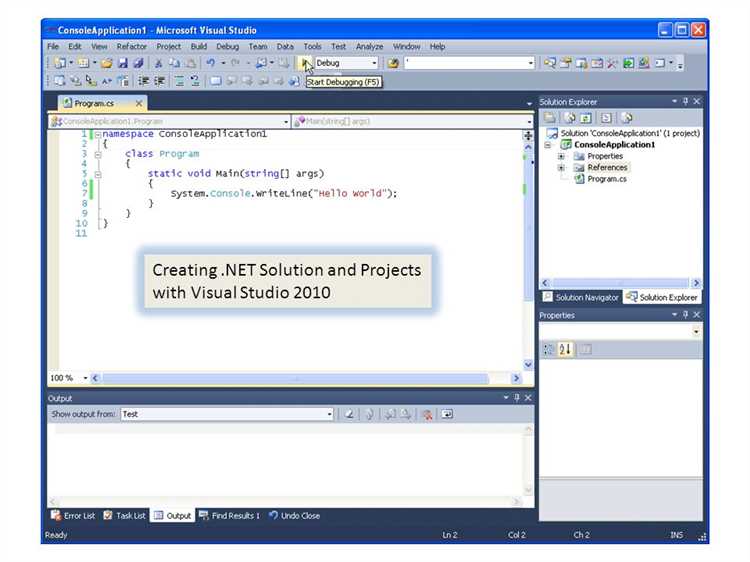Viewport: 750px width, 562px height.
Task: Open the Analyze menu
Action: 369,46
